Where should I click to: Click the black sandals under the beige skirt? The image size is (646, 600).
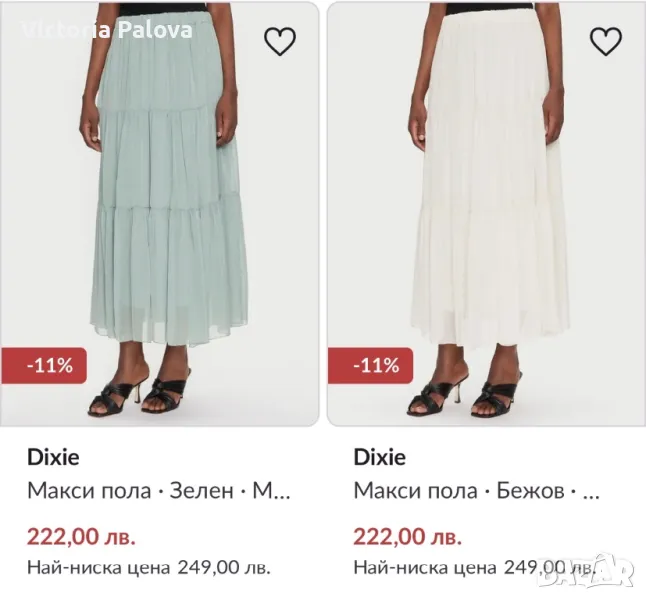tap(466, 393)
